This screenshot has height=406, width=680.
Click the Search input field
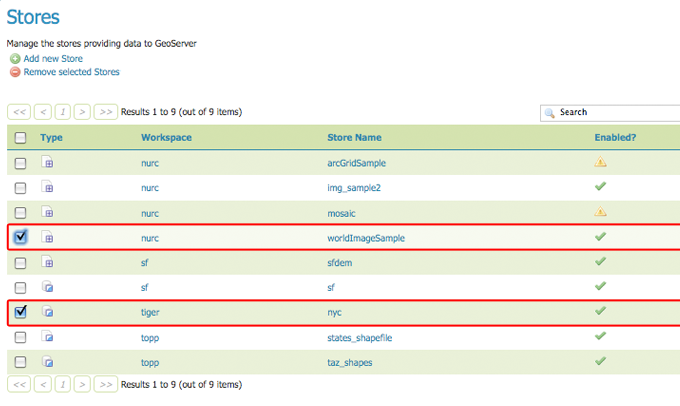tap(615, 112)
